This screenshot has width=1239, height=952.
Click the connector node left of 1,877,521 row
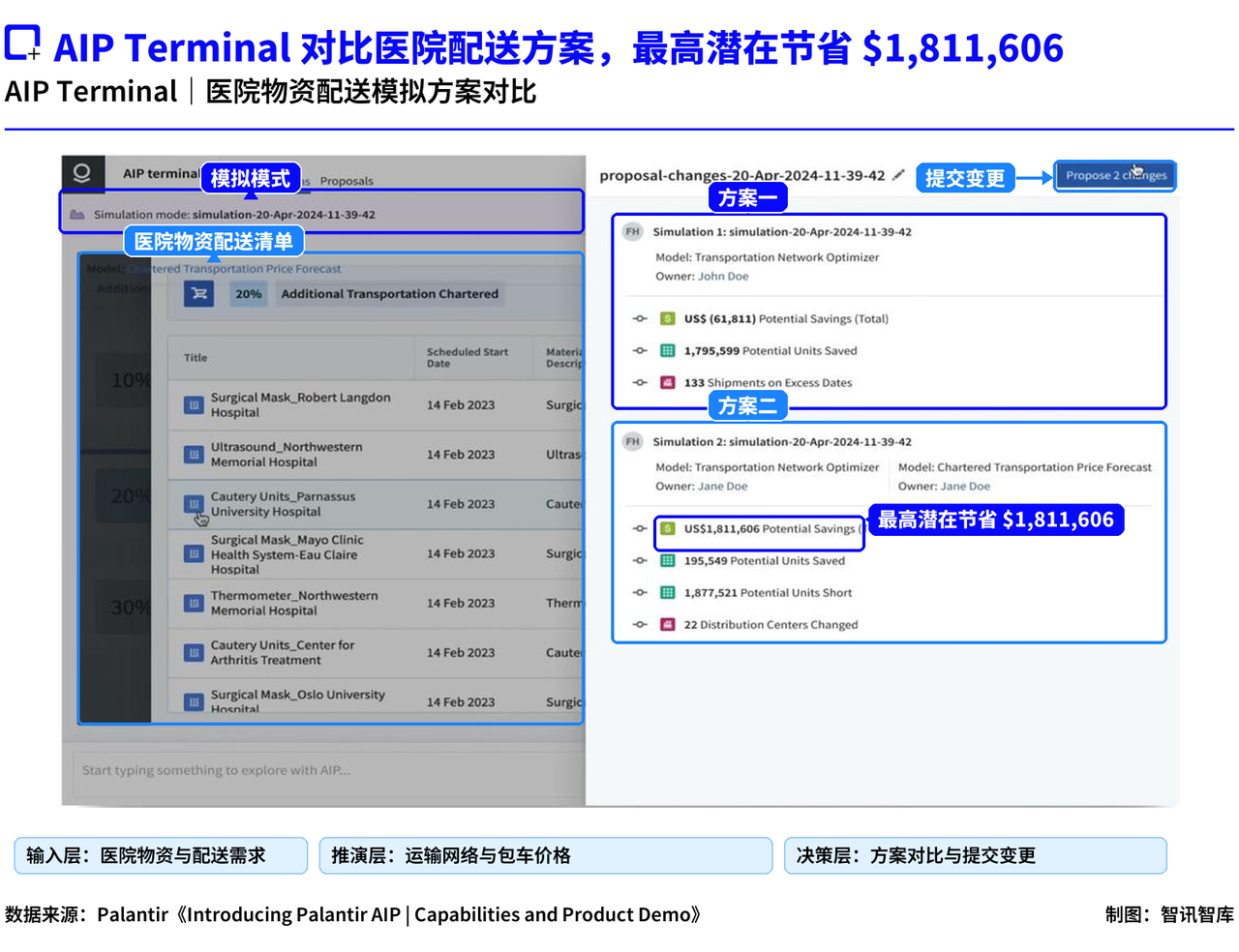click(640, 592)
